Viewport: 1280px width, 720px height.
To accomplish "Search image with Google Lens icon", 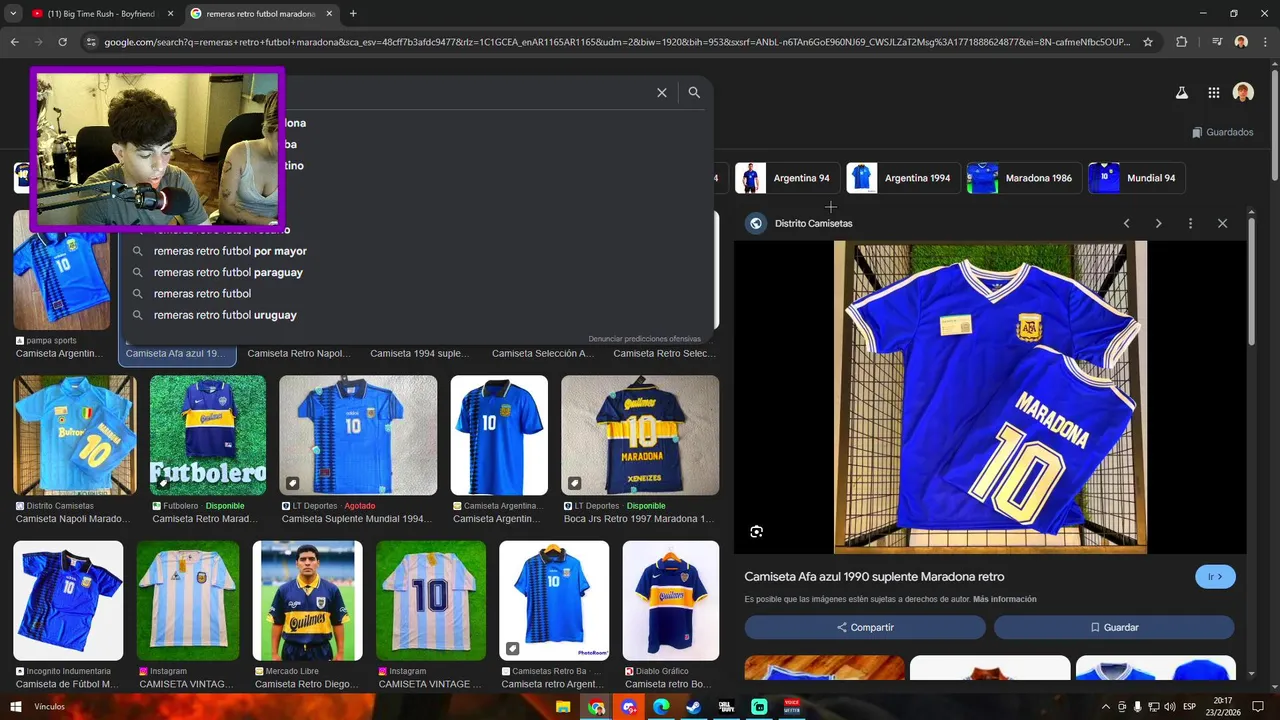I will click(756, 532).
